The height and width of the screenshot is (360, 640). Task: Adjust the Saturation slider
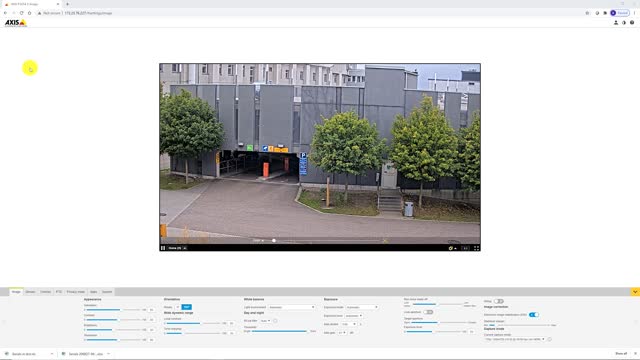[113, 310]
